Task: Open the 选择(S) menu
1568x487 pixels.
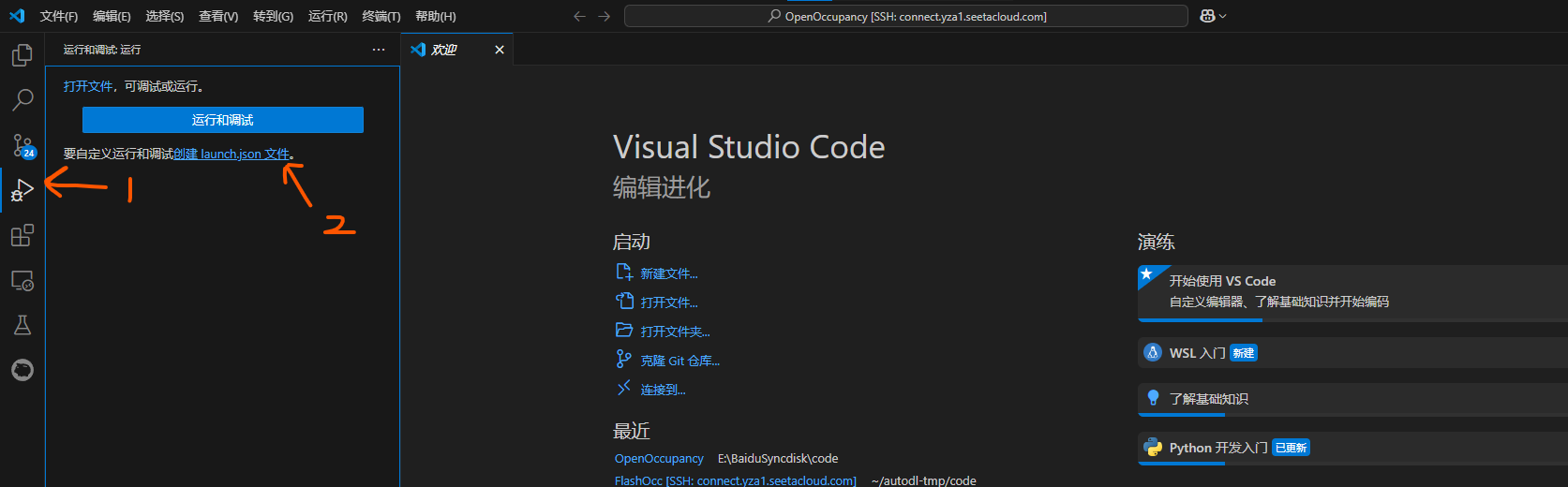Action: click(165, 16)
